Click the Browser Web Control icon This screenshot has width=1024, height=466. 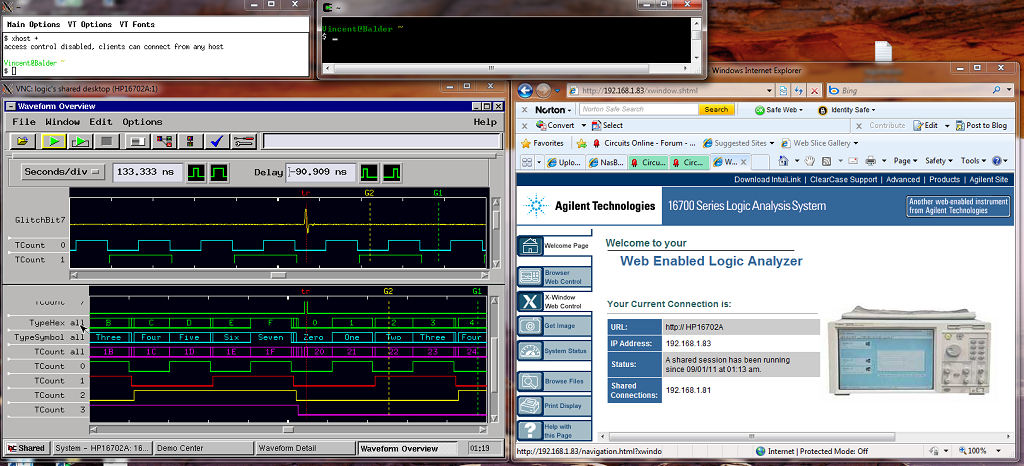pyautogui.click(x=530, y=277)
